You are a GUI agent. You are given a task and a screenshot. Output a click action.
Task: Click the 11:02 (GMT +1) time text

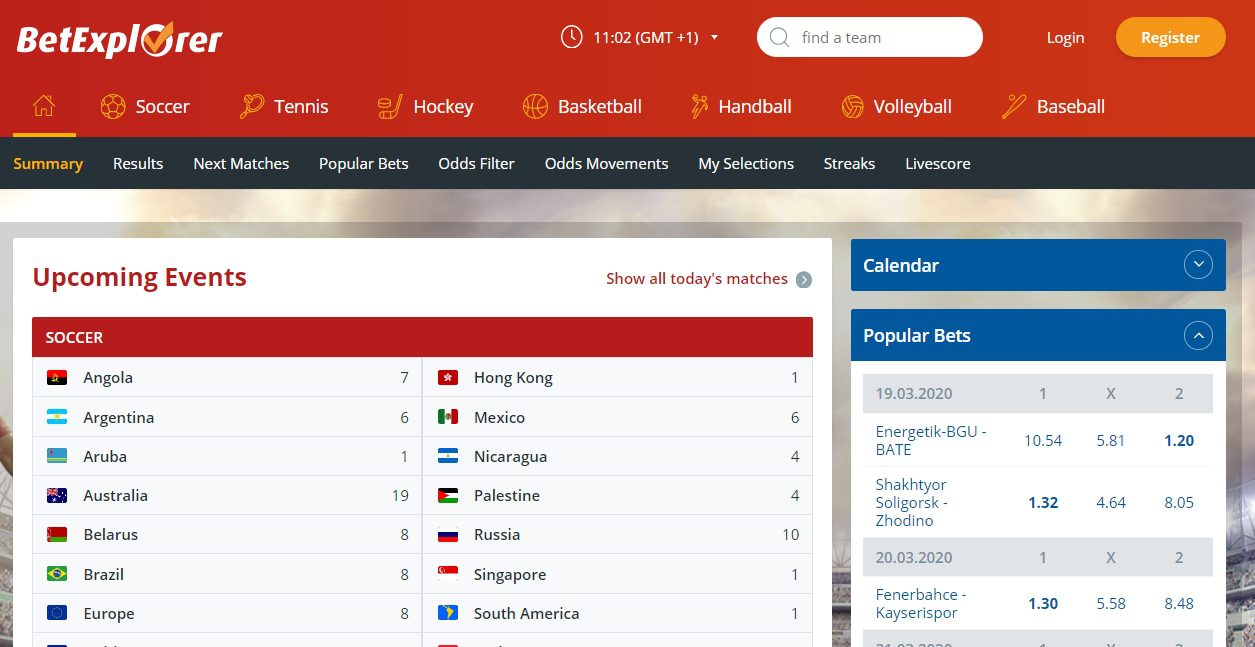pos(645,38)
